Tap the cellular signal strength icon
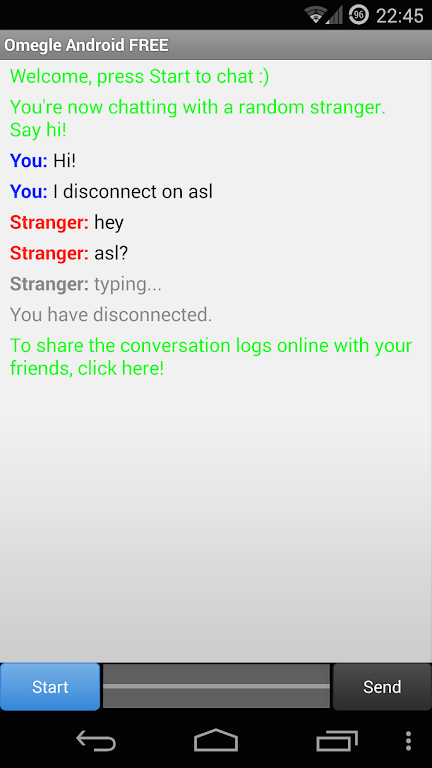Viewport: 432px width, 768px height. click(334, 15)
